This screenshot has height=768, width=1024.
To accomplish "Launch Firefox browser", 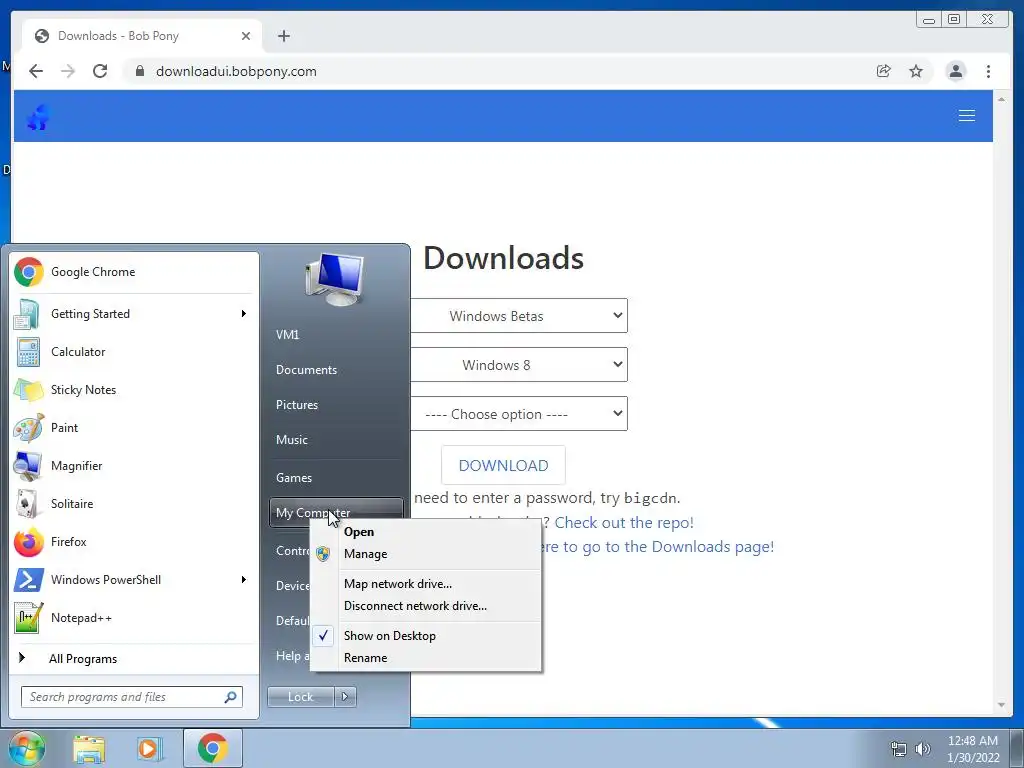I will point(134,541).
